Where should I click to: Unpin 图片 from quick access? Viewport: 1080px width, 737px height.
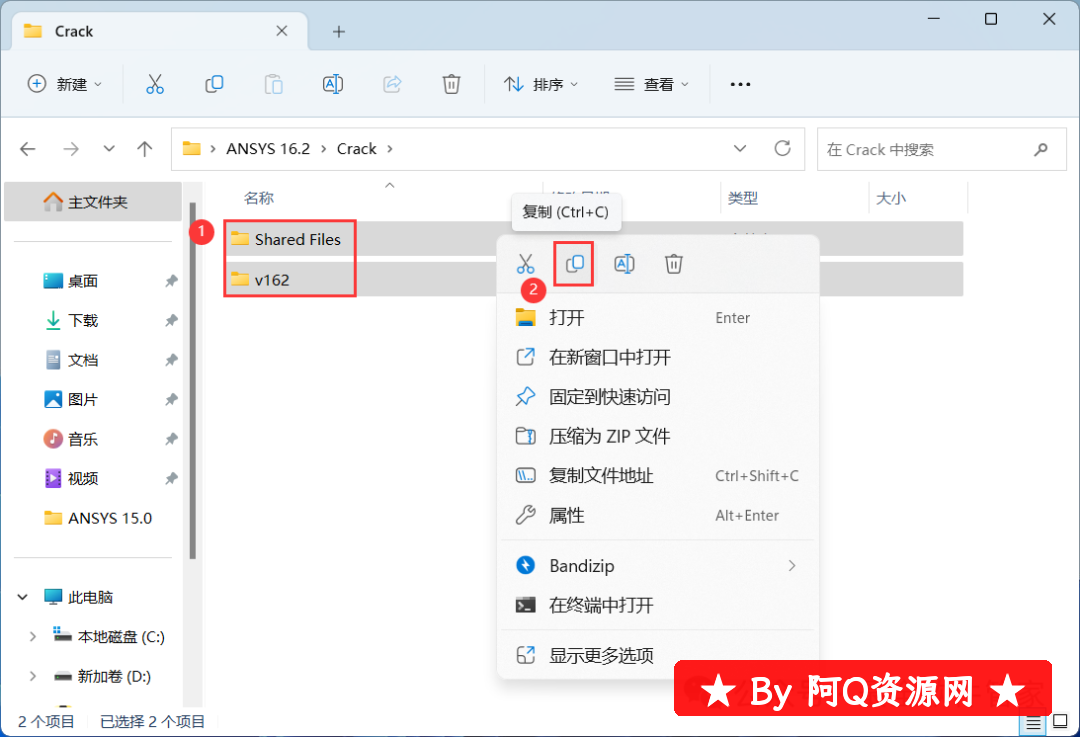pyautogui.click(x=171, y=399)
